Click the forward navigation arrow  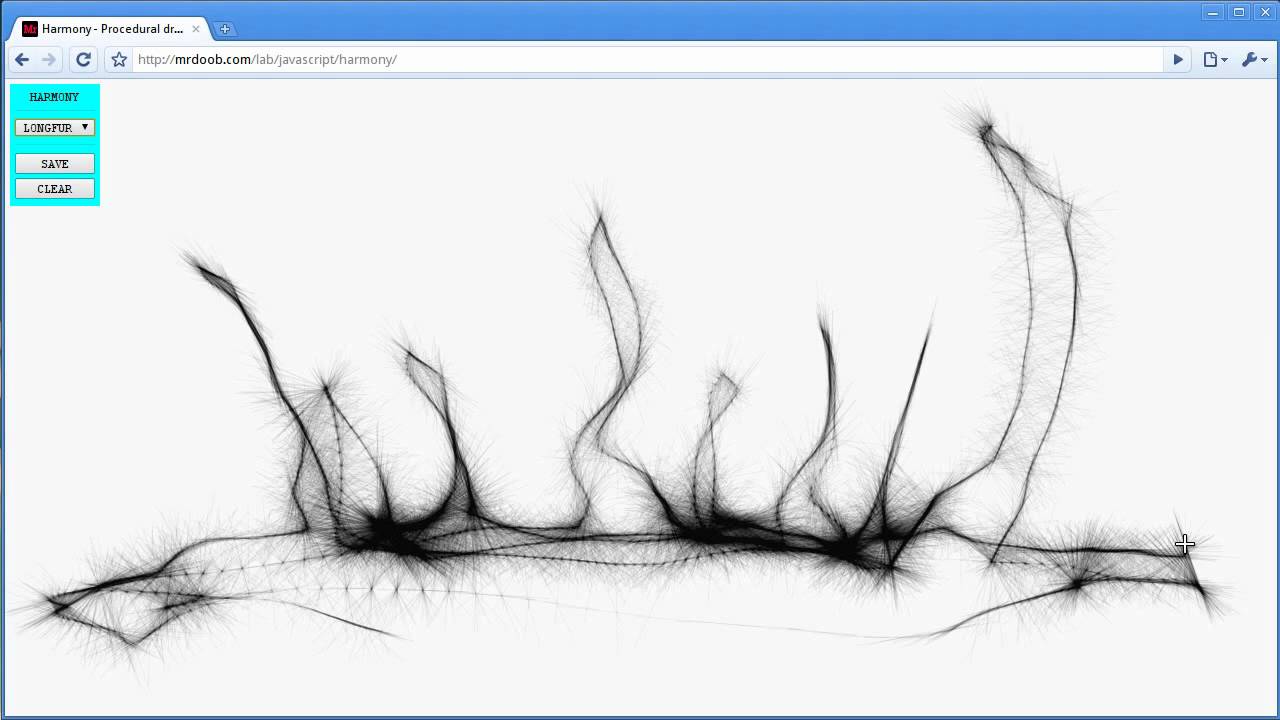[x=50, y=59]
